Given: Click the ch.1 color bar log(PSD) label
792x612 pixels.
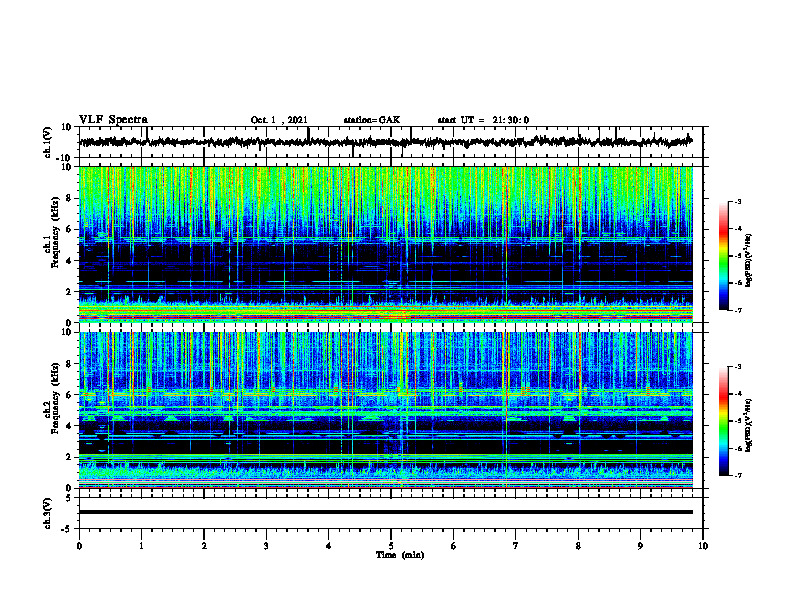Looking at the screenshot, I should 748,261.
